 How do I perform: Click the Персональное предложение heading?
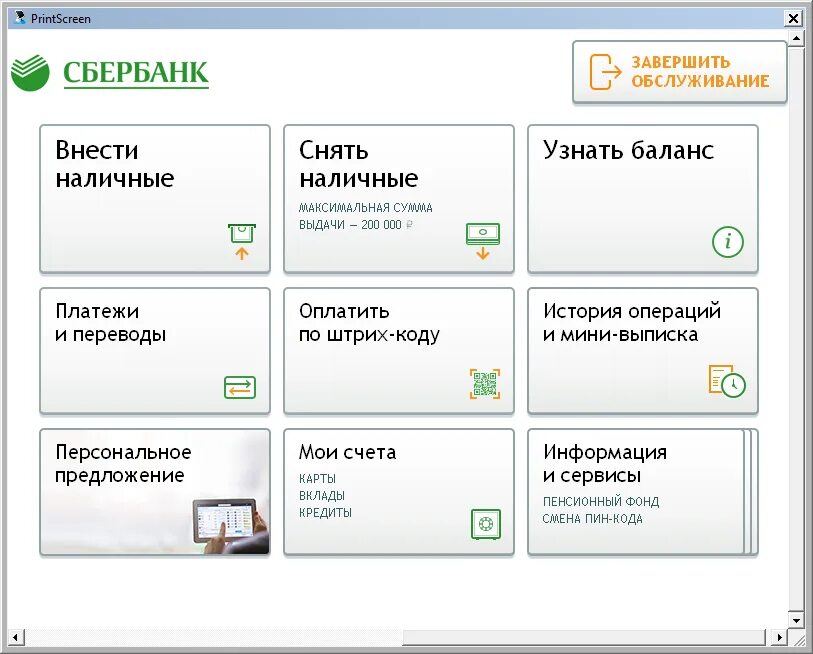click(x=123, y=463)
